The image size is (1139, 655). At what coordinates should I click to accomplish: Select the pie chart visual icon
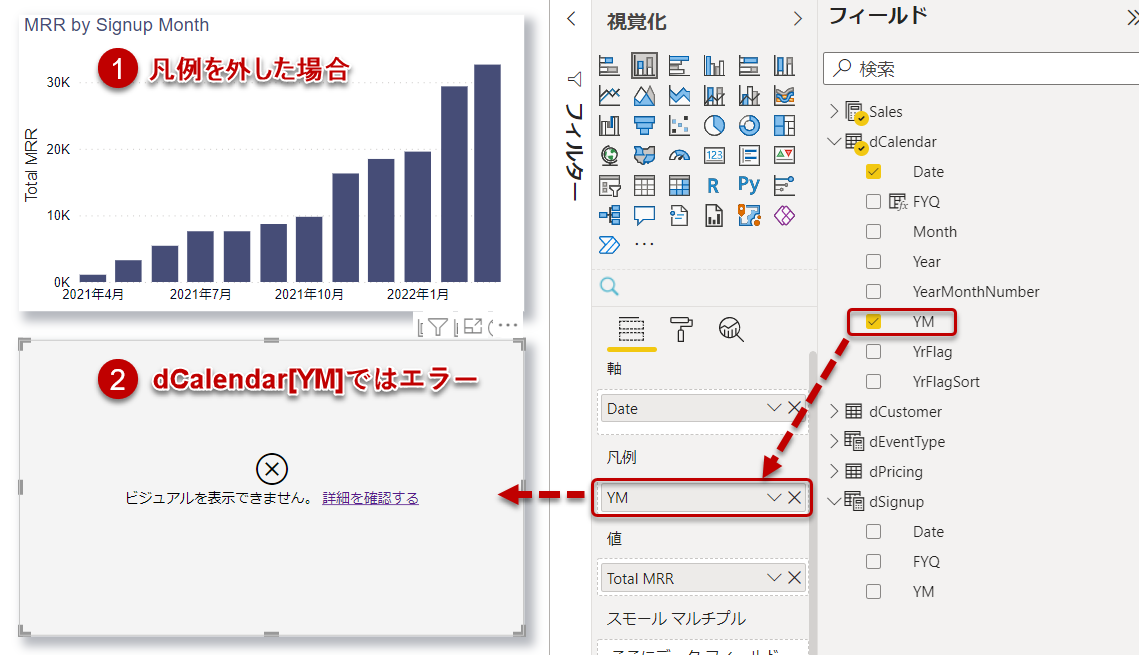coord(714,125)
